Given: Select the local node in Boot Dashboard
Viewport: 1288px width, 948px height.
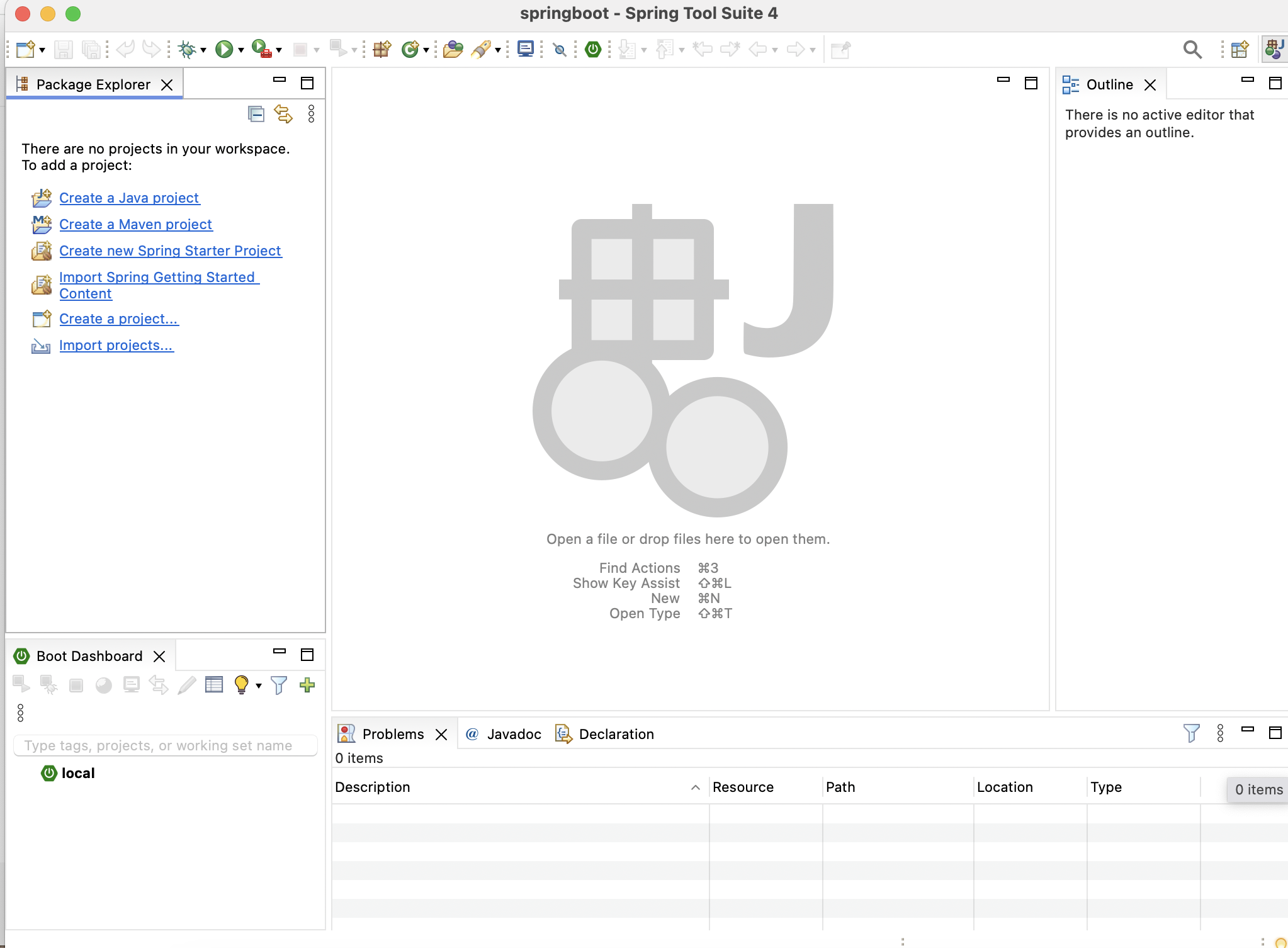Looking at the screenshot, I should coord(77,773).
